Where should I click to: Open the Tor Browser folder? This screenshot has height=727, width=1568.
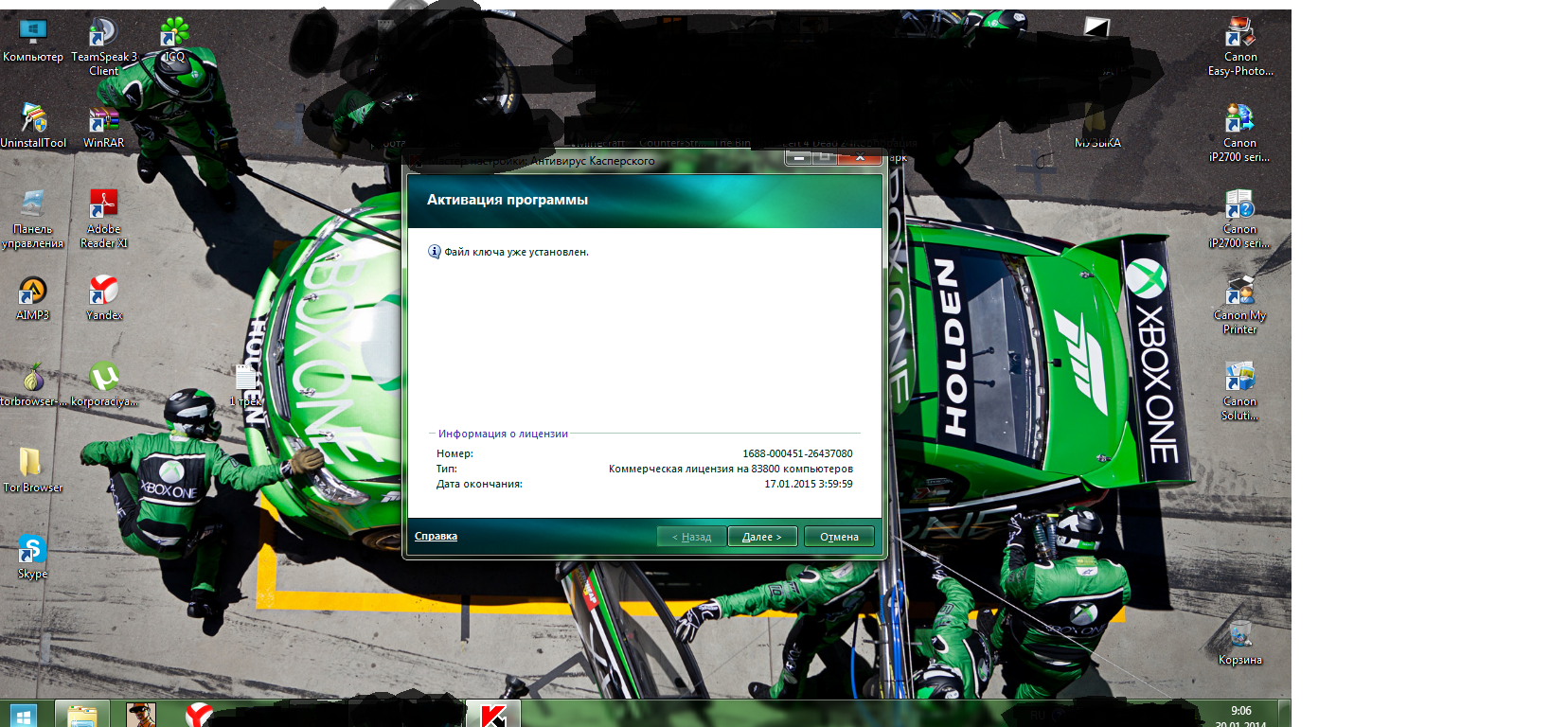[33, 470]
